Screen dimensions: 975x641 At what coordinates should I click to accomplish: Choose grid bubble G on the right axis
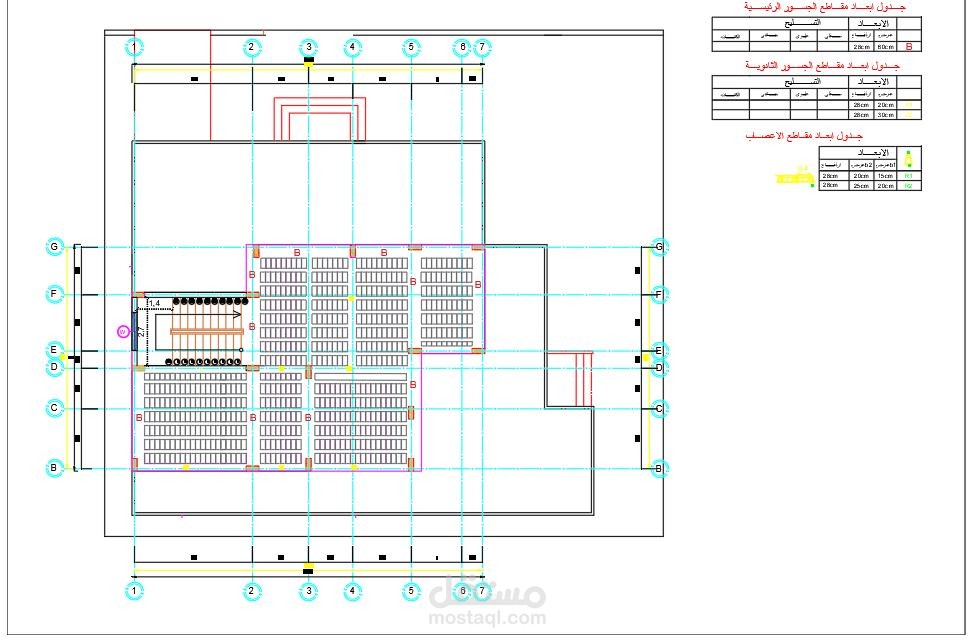659,247
